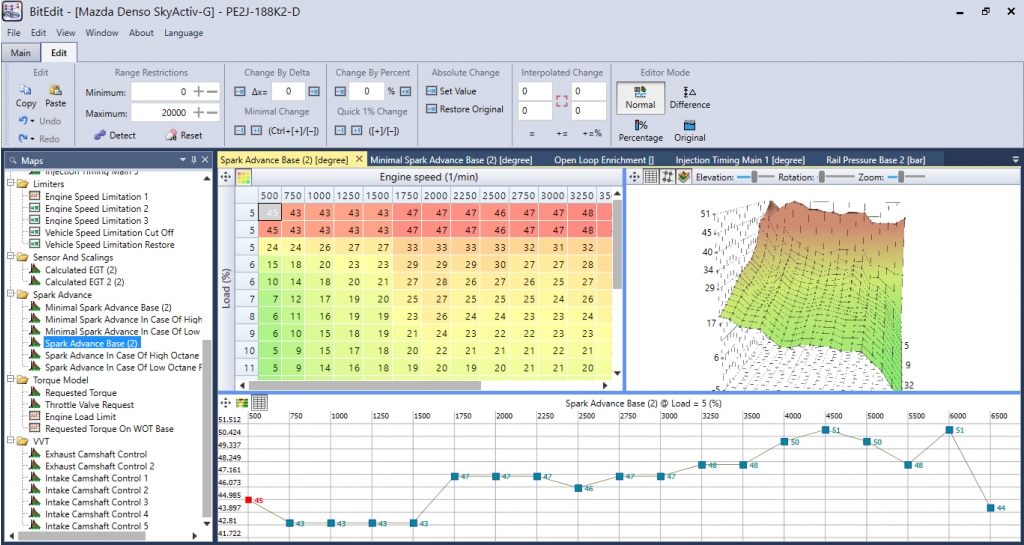Image resolution: width=1024 pixels, height=545 pixels.
Task: Click the Paste icon in Edit group
Action: point(56,90)
